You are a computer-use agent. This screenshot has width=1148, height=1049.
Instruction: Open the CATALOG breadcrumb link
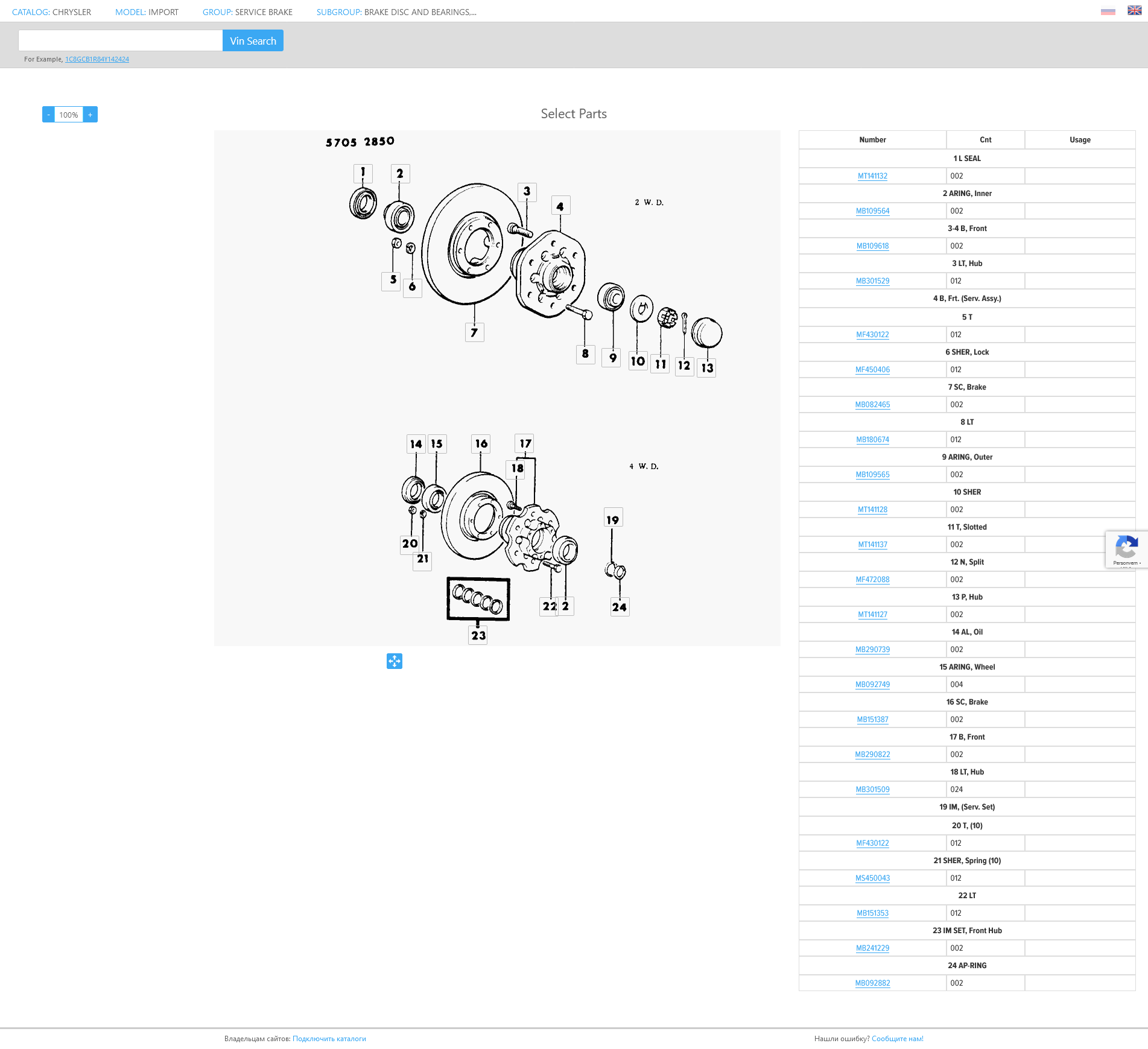(x=51, y=12)
